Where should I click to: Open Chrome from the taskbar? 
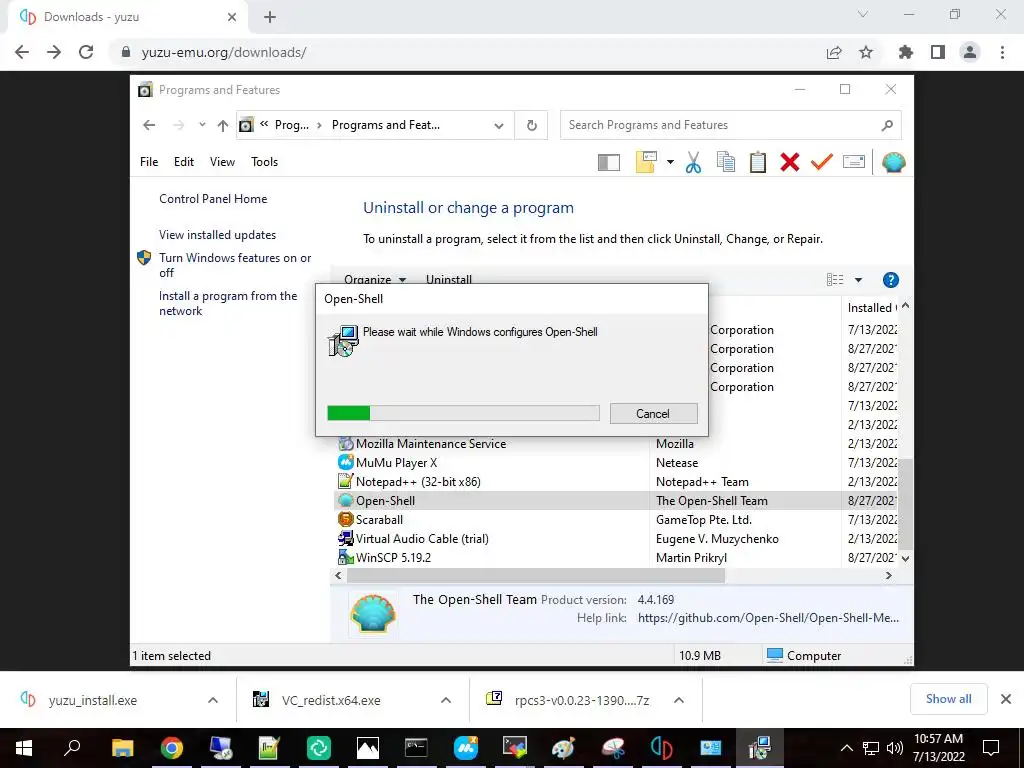point(172,748)
